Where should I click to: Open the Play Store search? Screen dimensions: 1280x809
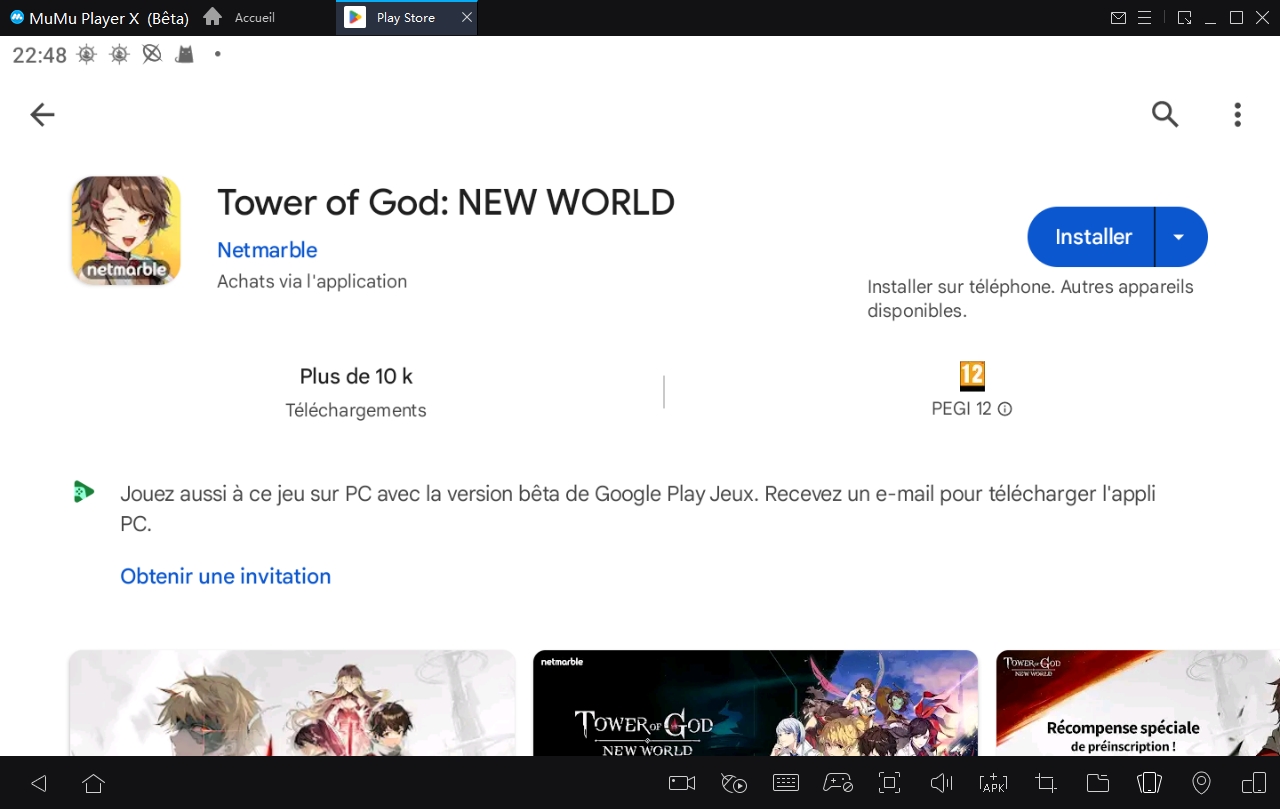(1164, 114)
